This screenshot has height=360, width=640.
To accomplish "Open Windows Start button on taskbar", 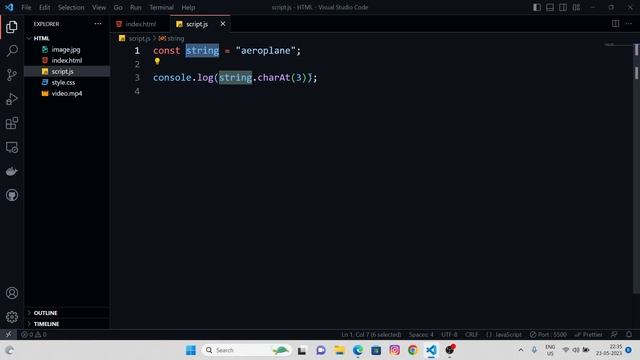I will click(191, 350).
